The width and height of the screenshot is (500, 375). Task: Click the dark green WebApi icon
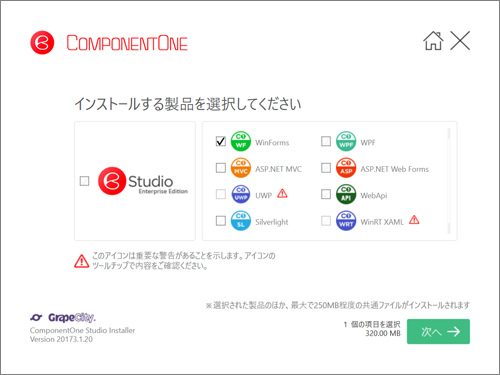(346, 194)
